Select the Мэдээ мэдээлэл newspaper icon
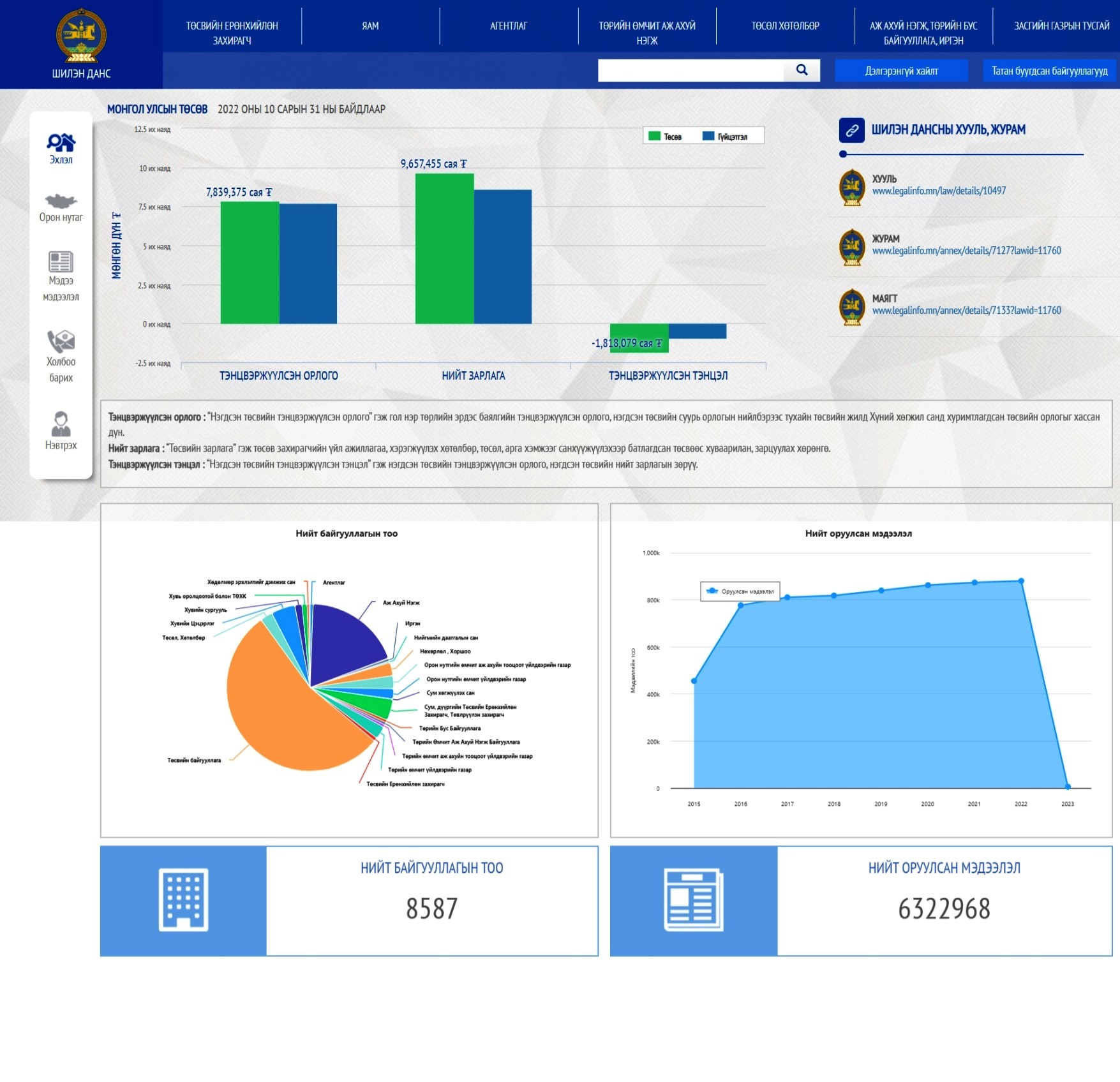 61,262
